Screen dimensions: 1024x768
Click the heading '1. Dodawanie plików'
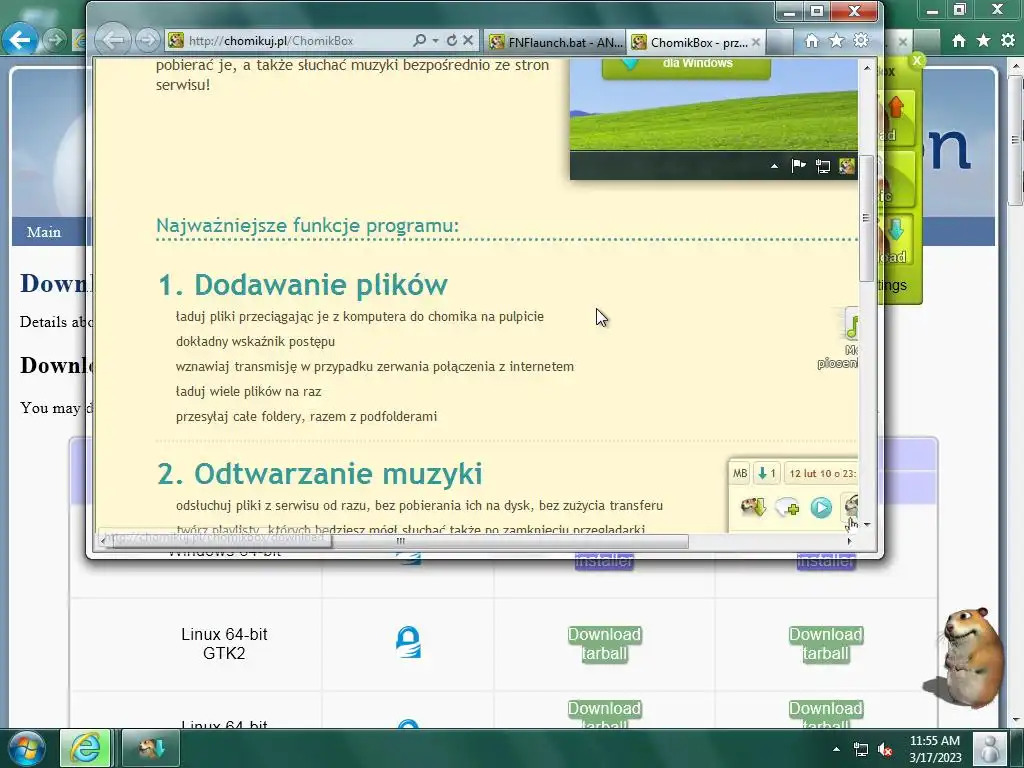[x=303, y=285]
